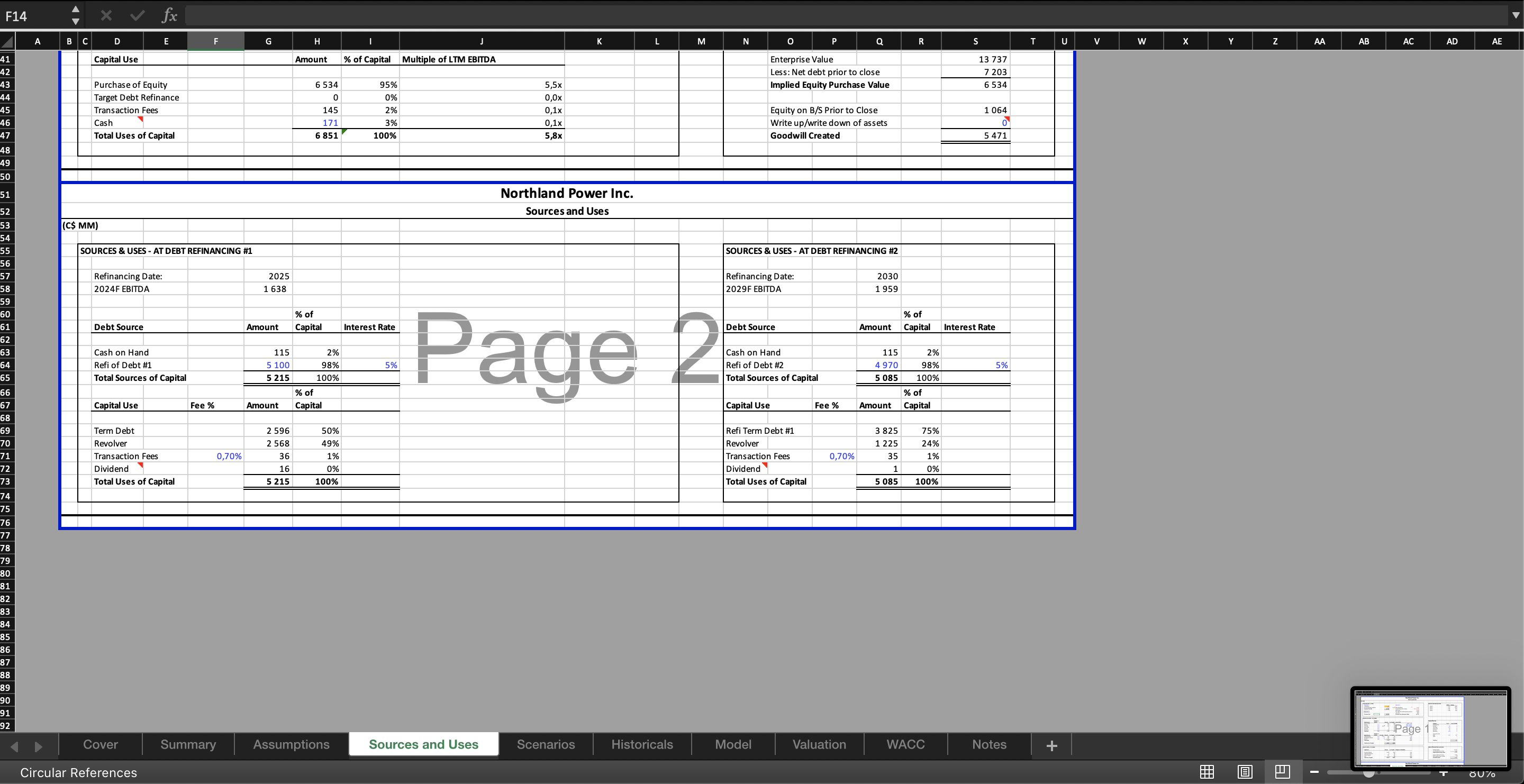This screenshot has width=1524, height=784.
Task: Switch to Page Layout view icon
Action: [x=1245, y=772]
